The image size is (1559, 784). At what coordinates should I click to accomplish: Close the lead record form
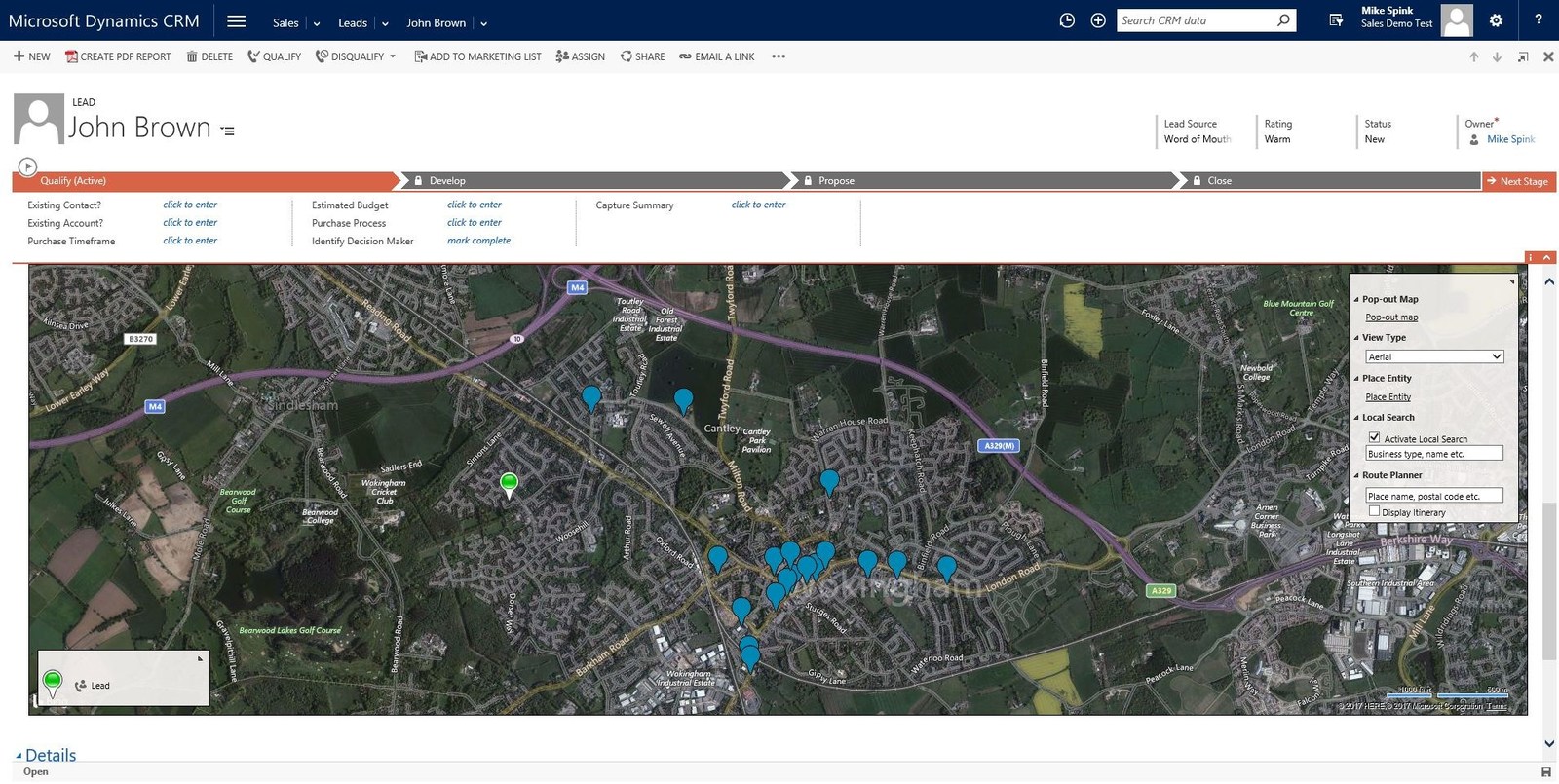(1548, 57)
